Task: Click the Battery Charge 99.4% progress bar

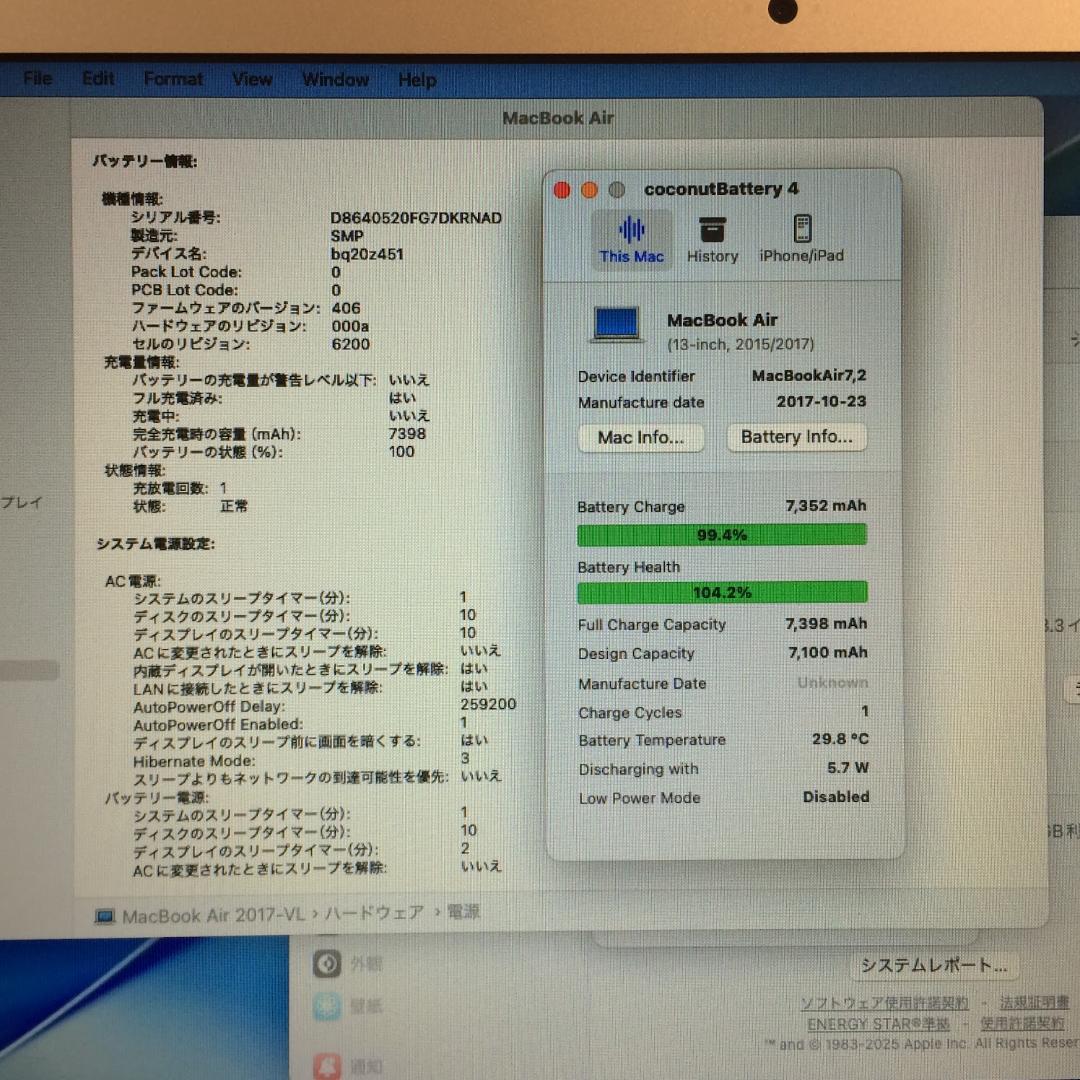Action: click(722, 535)
